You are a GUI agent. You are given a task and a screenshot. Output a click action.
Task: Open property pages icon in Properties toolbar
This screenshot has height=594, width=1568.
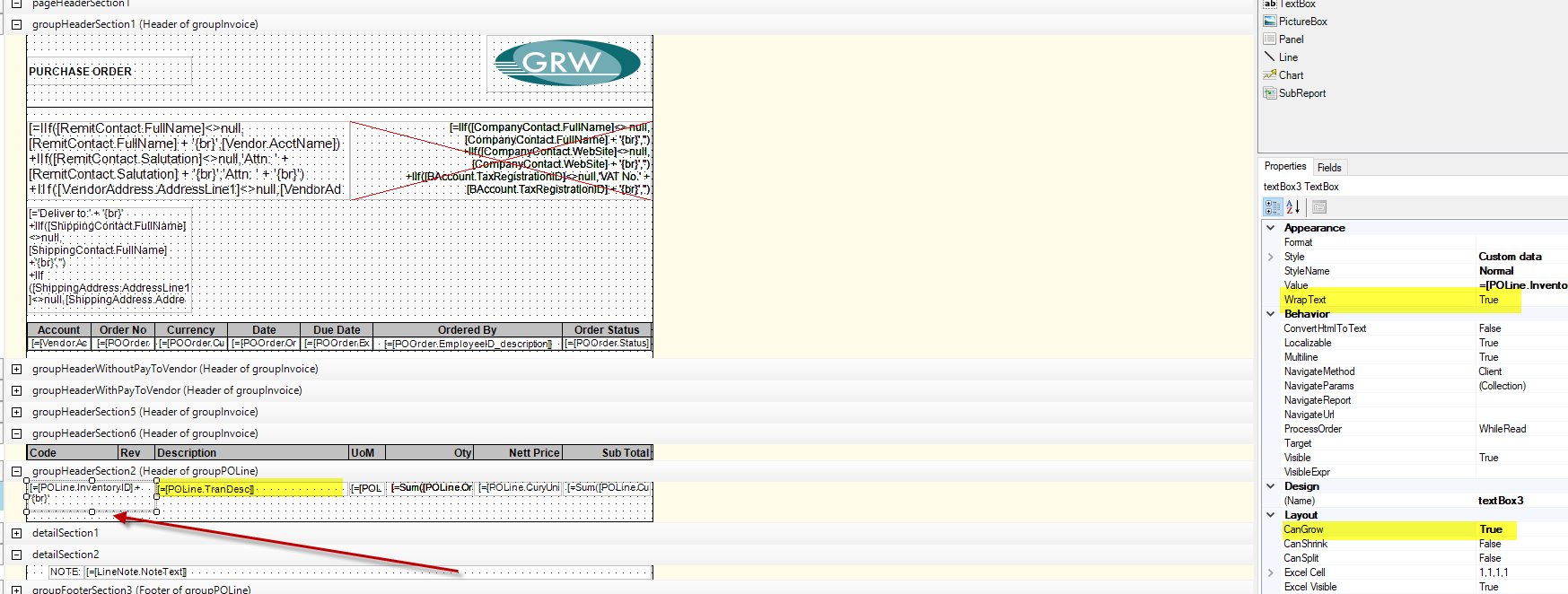pos(1318,207)
